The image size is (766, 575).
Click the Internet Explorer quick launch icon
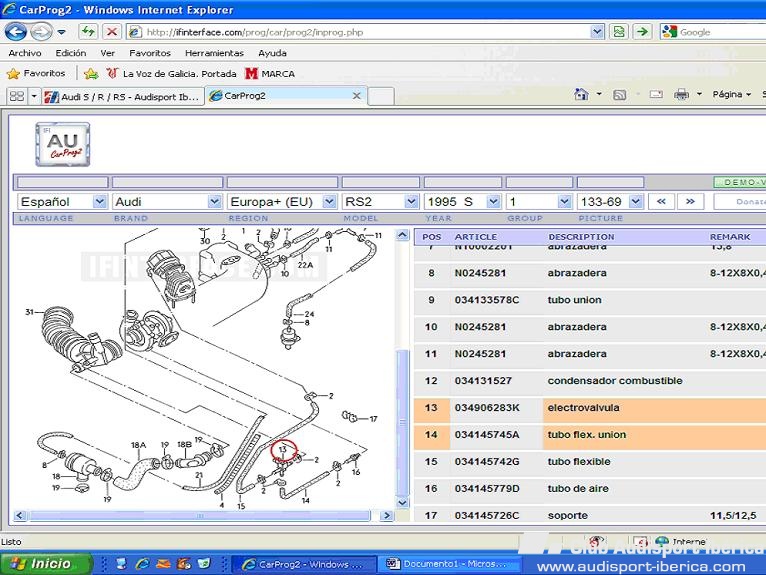point(142,564)
